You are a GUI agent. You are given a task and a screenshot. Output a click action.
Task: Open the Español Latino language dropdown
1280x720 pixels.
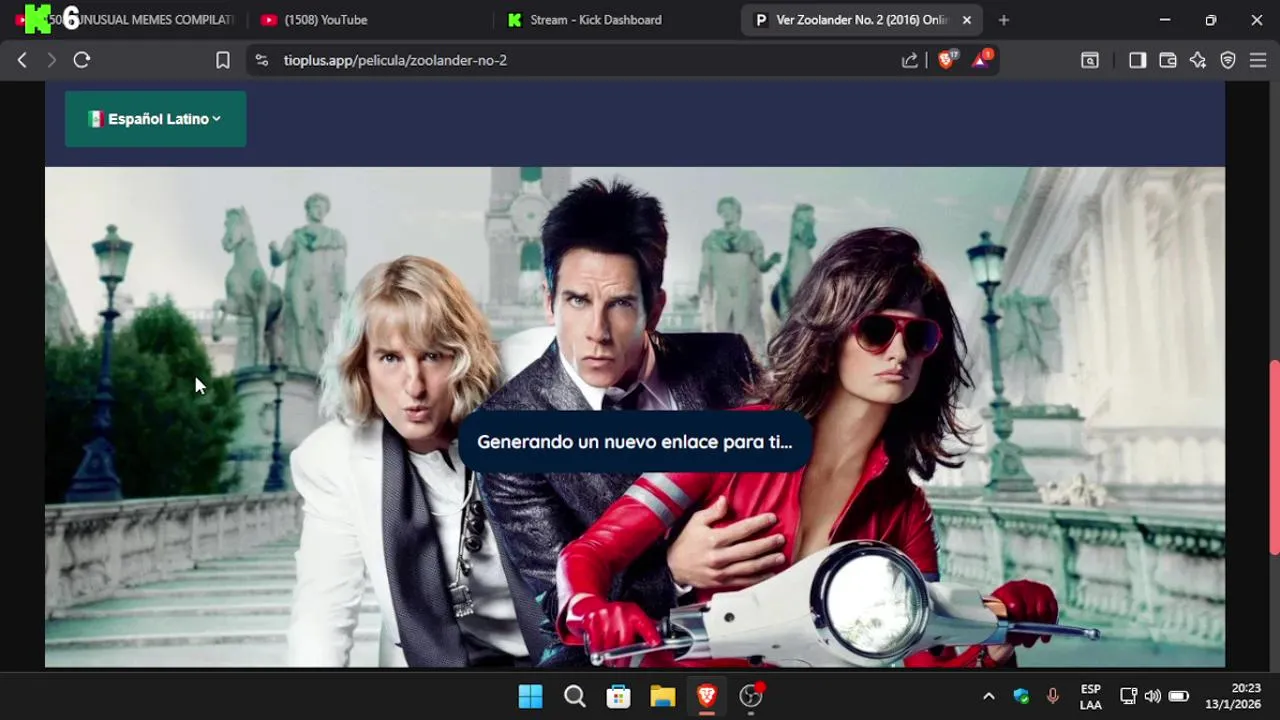[155, 119]
